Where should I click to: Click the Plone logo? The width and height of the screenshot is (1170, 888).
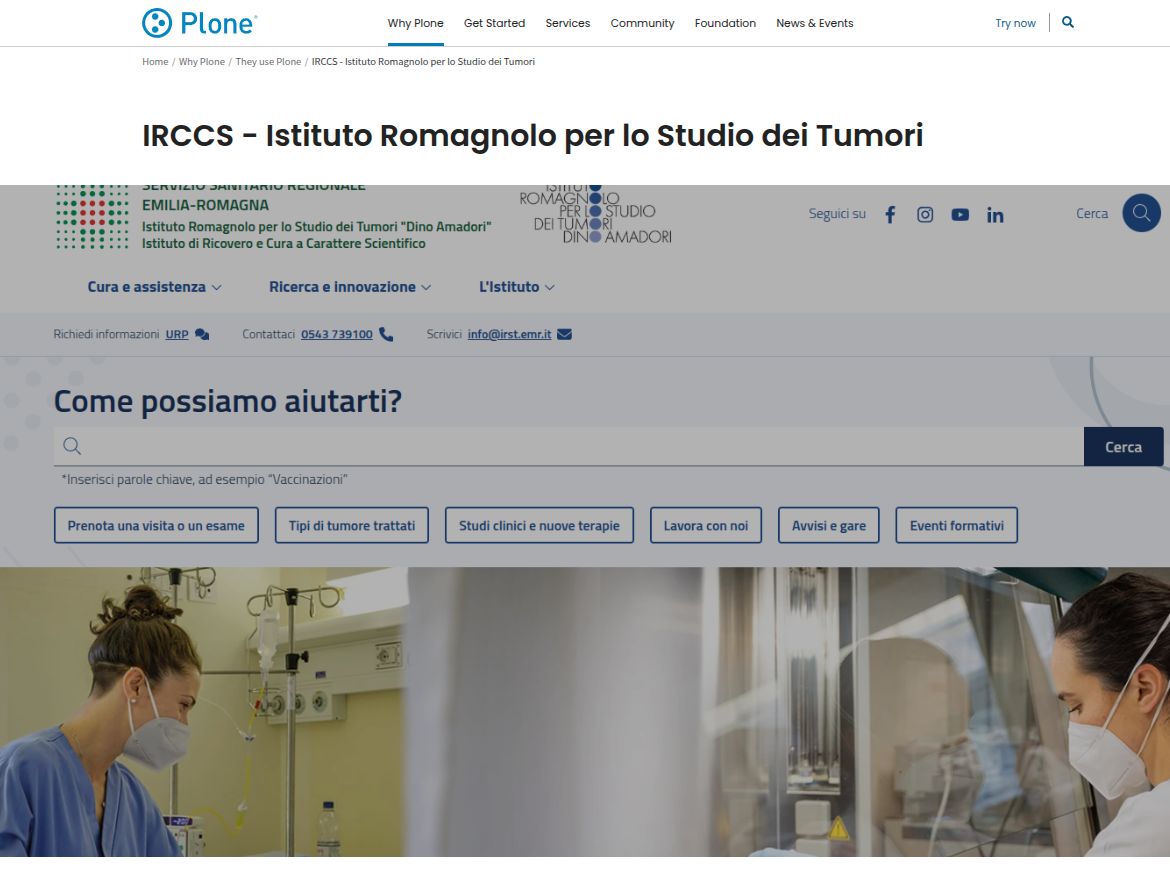[x=199, y=23]
